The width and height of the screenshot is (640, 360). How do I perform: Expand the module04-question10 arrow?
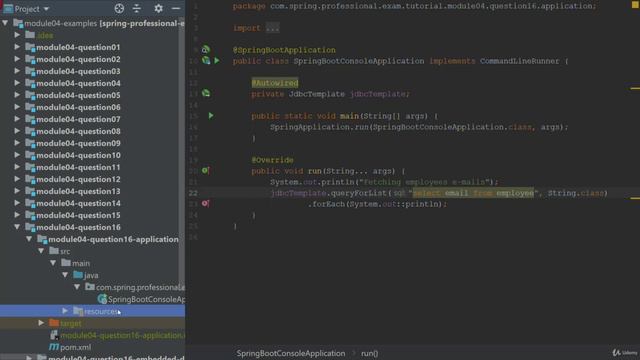tap(17, 155)
